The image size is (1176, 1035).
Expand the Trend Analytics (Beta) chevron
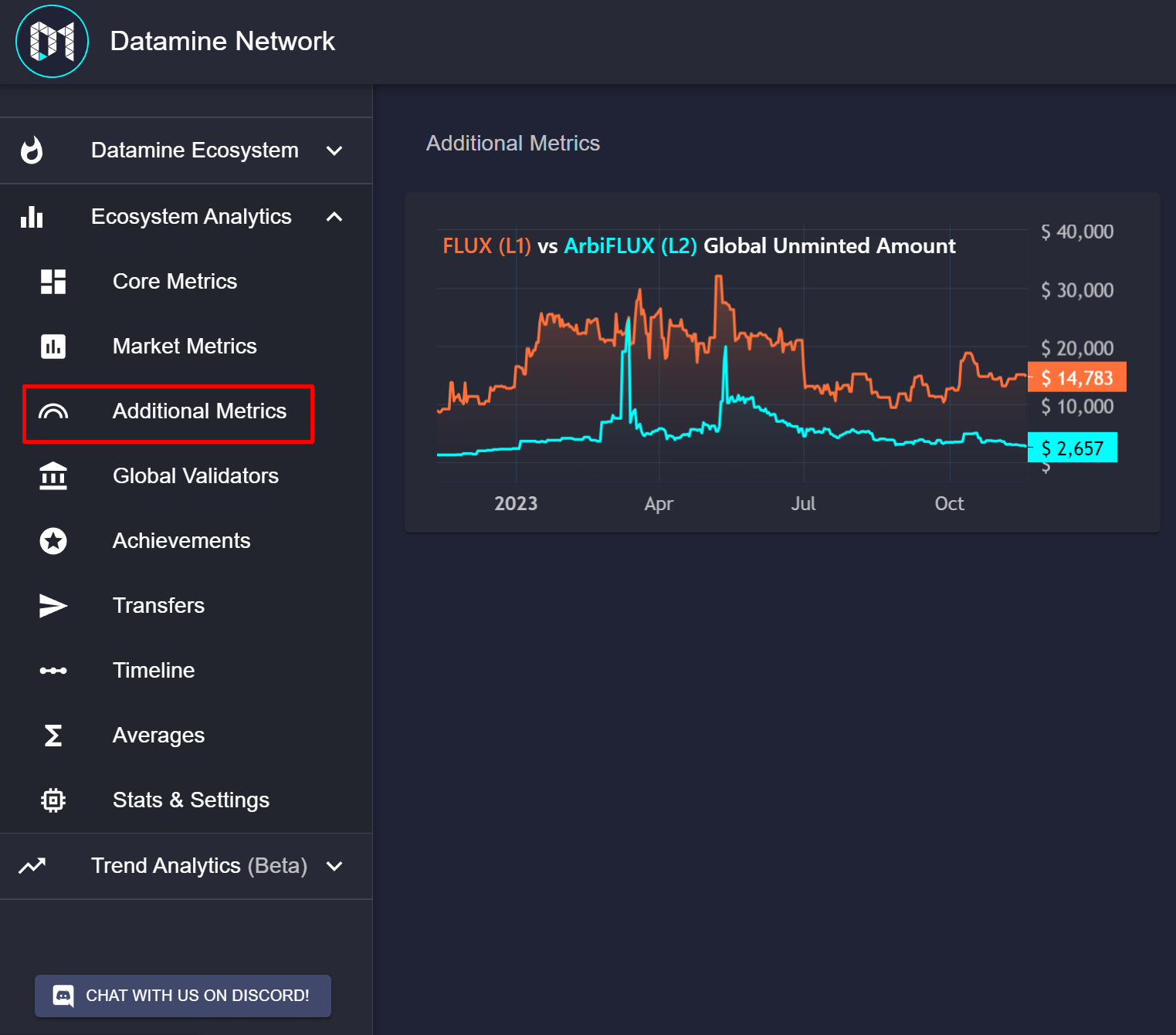point(334,866)
